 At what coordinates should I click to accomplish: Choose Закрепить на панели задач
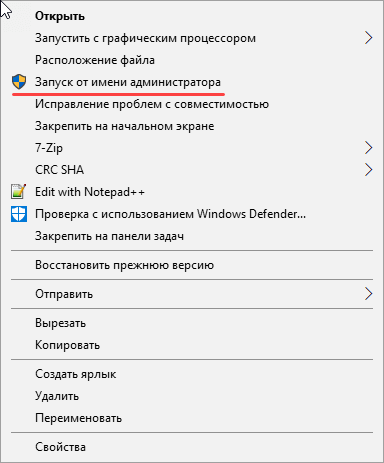(x=192, y=236)
